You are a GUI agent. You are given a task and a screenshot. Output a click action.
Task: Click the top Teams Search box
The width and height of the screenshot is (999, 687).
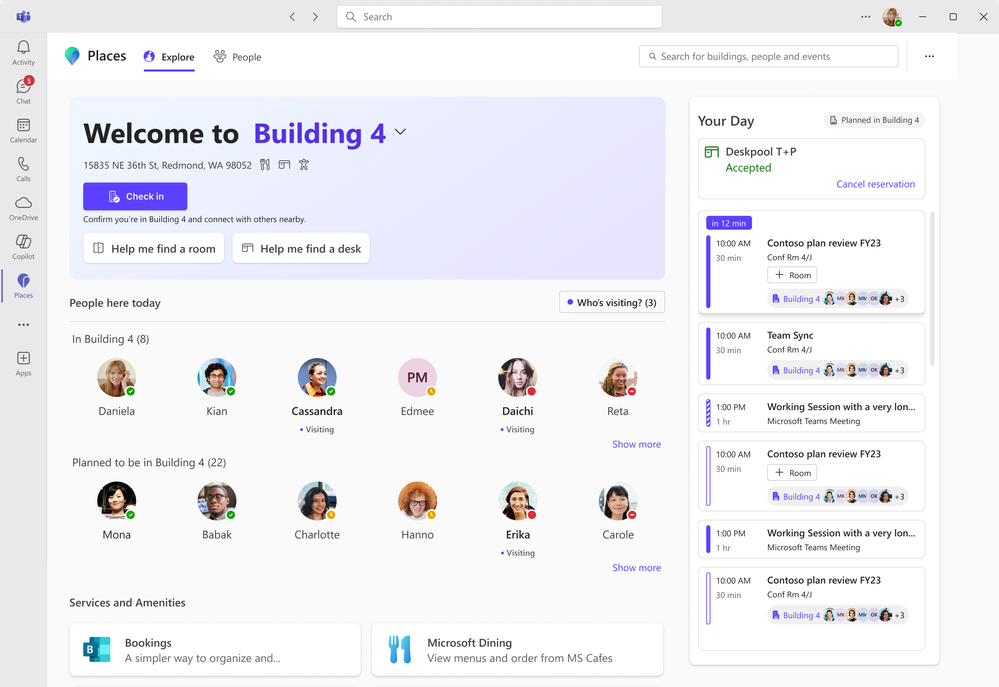(x=500, y=17)
